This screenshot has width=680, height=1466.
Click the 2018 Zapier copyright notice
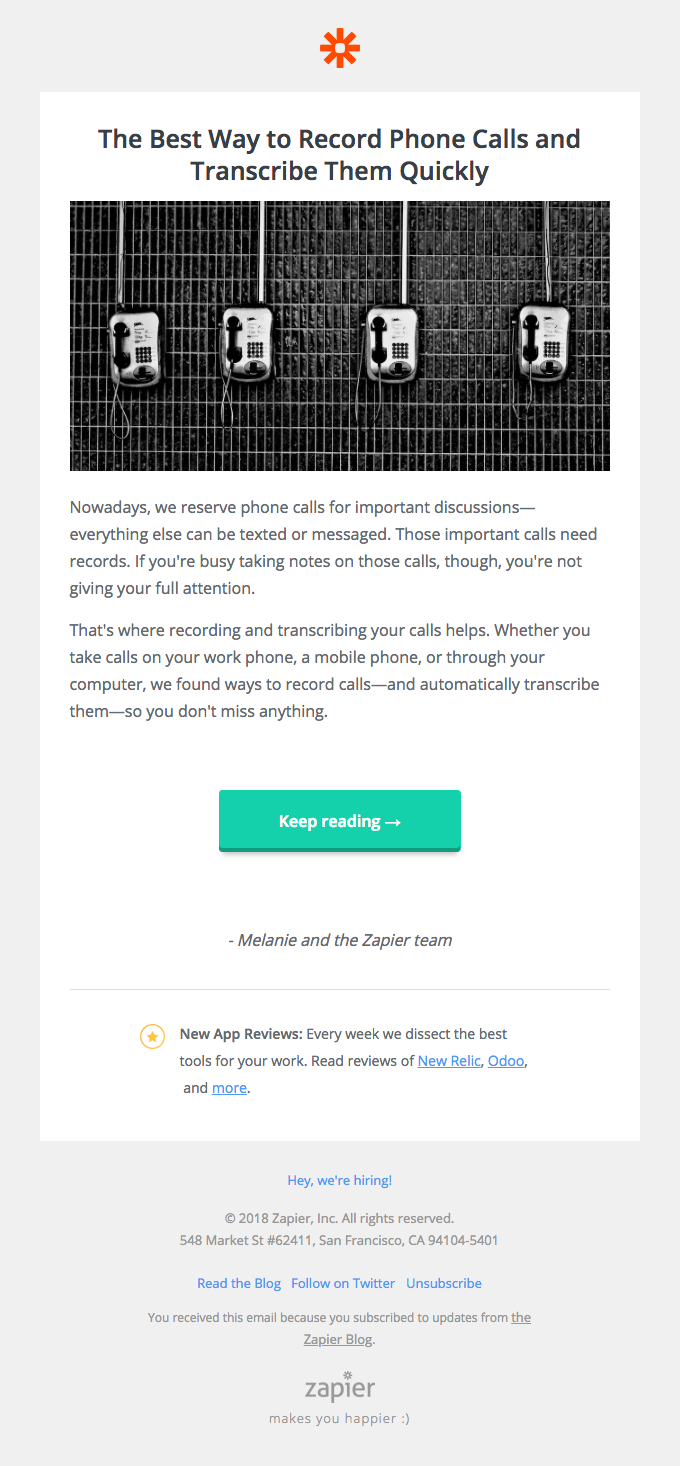340,1218
